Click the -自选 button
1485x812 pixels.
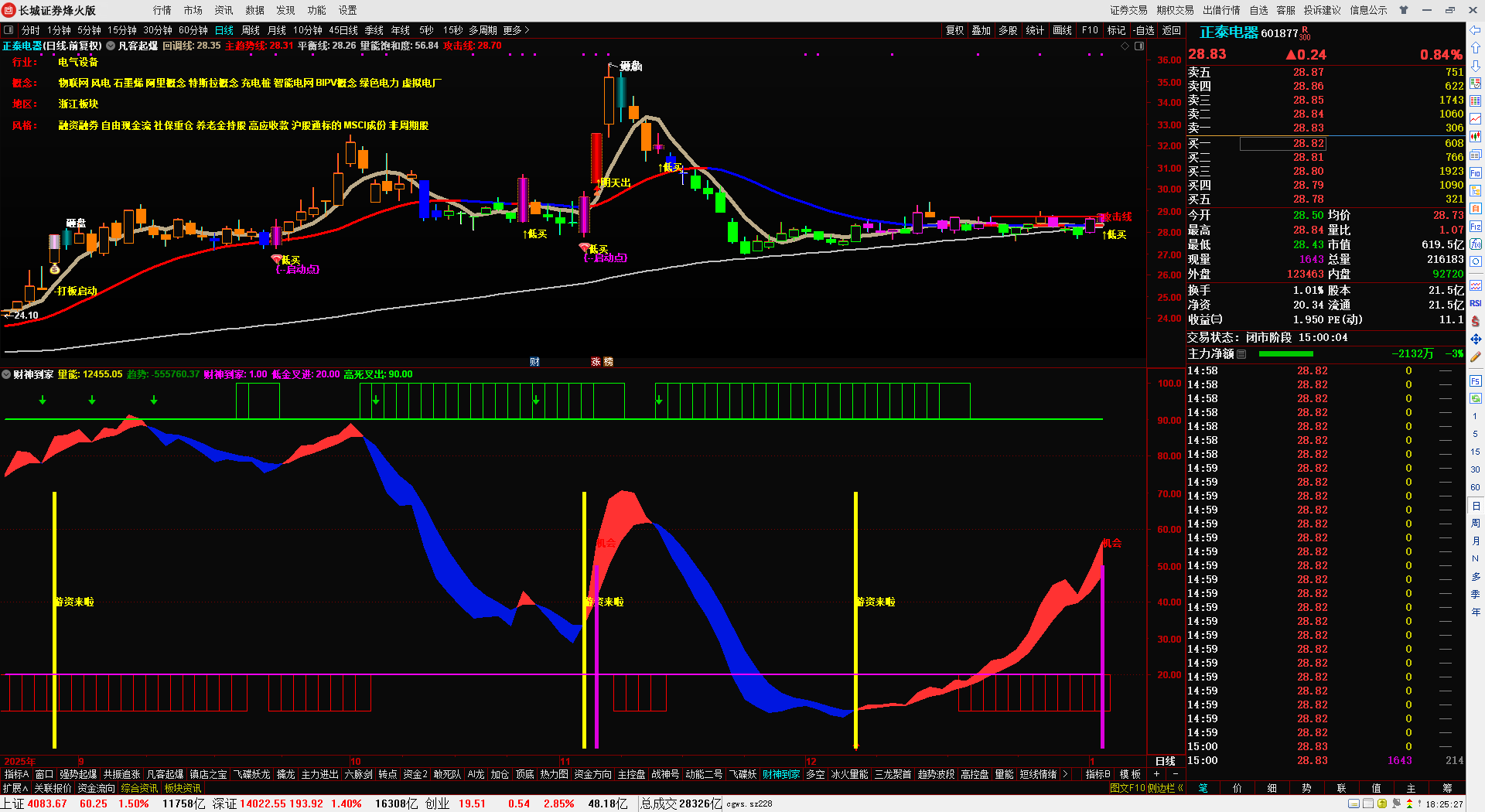click(1144, 30)
